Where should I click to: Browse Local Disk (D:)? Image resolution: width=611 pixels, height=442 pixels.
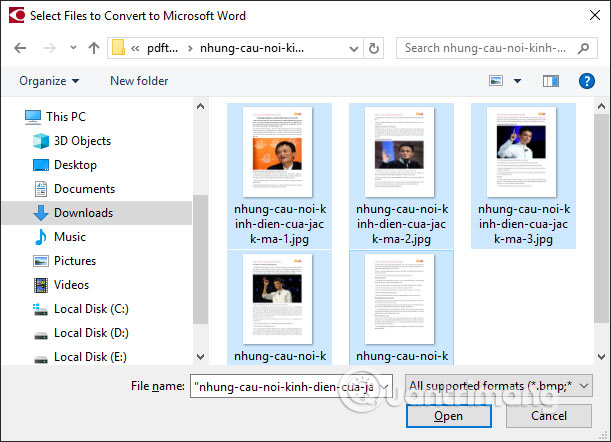pos(81,333)
